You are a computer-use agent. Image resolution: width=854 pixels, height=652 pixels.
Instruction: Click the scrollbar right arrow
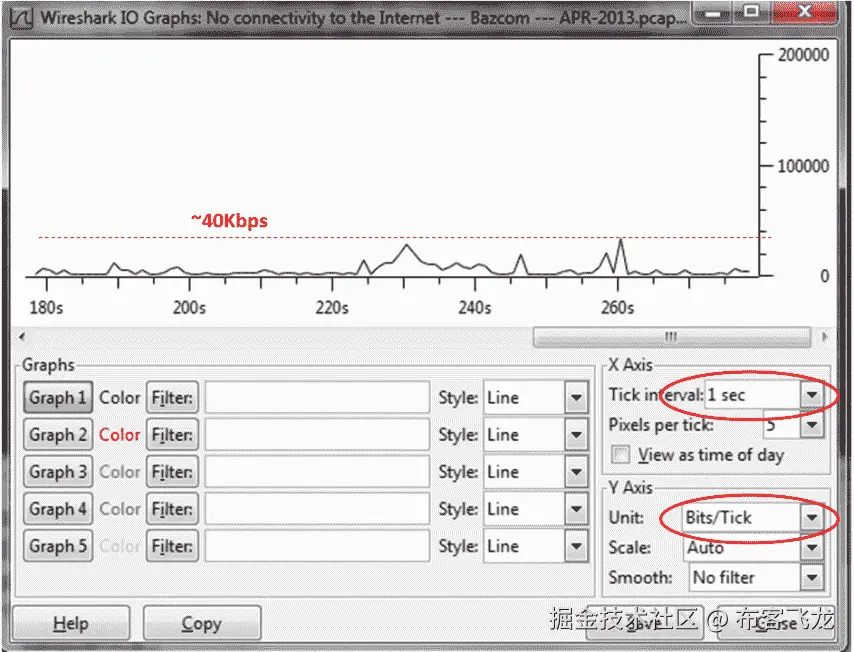point(825,337)
